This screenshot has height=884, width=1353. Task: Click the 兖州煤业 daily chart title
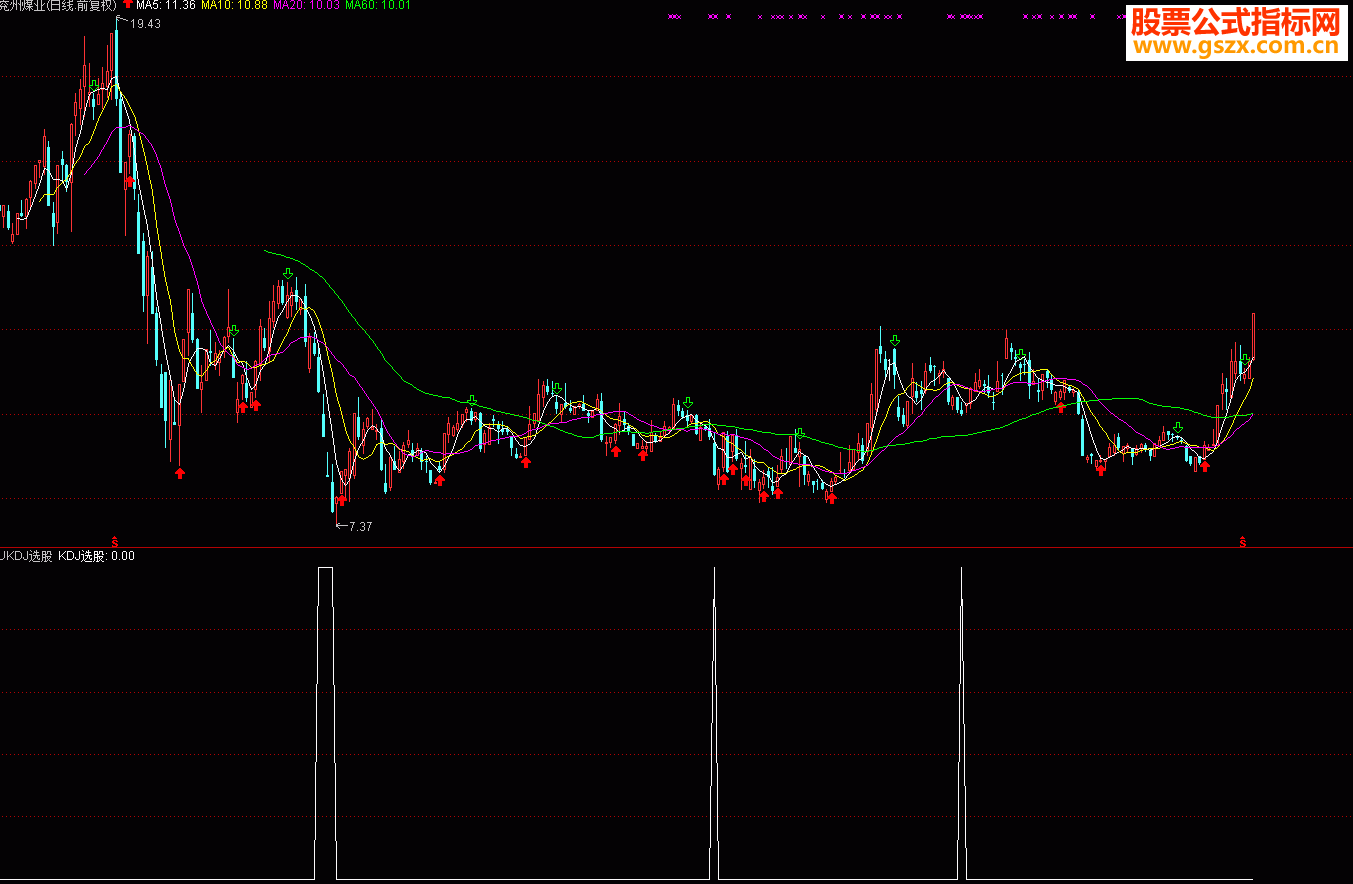58,6
